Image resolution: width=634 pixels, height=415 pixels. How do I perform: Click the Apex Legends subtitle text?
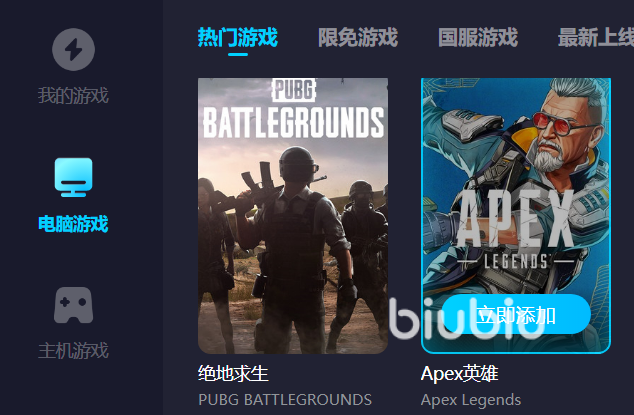point(471,400)
